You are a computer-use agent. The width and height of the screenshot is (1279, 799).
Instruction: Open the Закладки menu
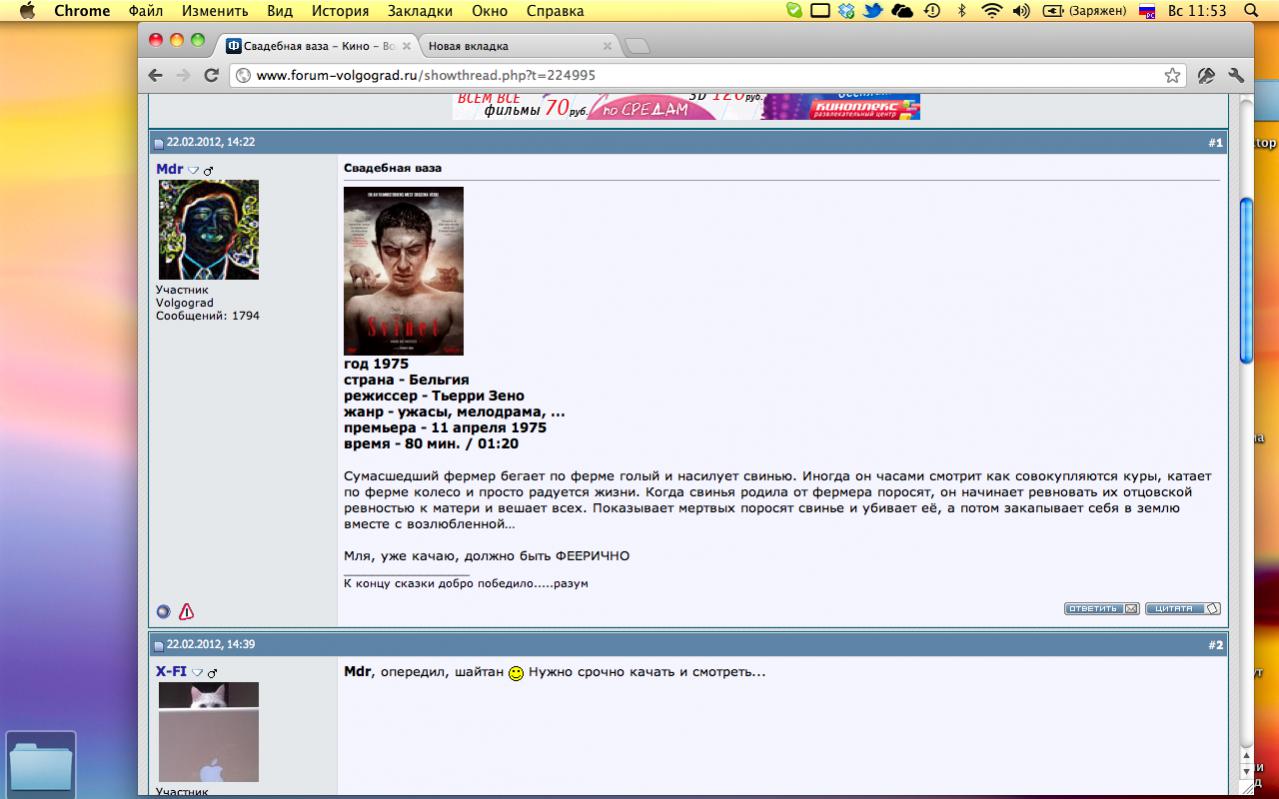(x=420, y=11)
